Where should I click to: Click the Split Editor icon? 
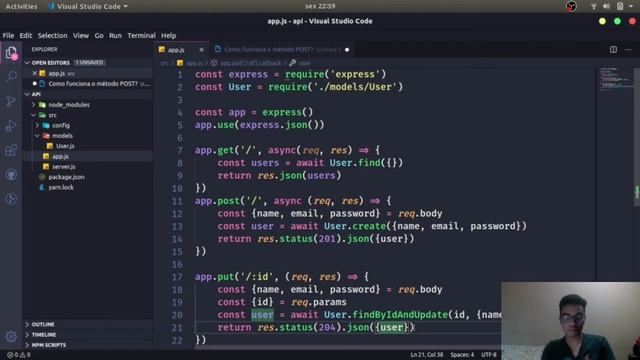pyautogui.click(x=613, y=49)
